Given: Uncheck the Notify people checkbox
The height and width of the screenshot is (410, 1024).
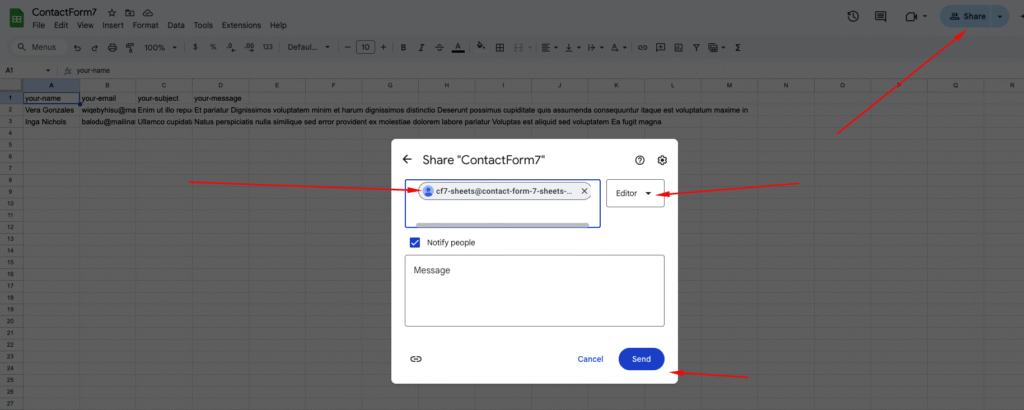Looking at the screenshot, I should (x=415, y=242).
